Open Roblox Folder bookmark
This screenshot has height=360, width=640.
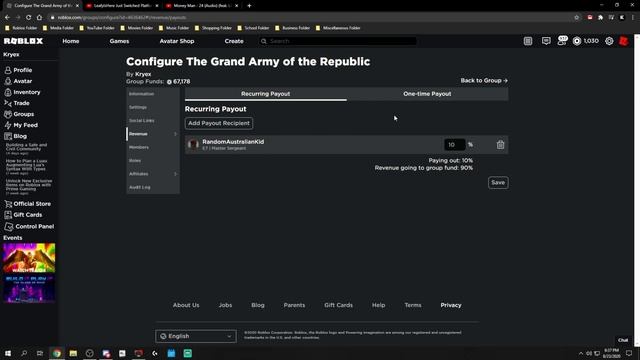click(22, 28)
